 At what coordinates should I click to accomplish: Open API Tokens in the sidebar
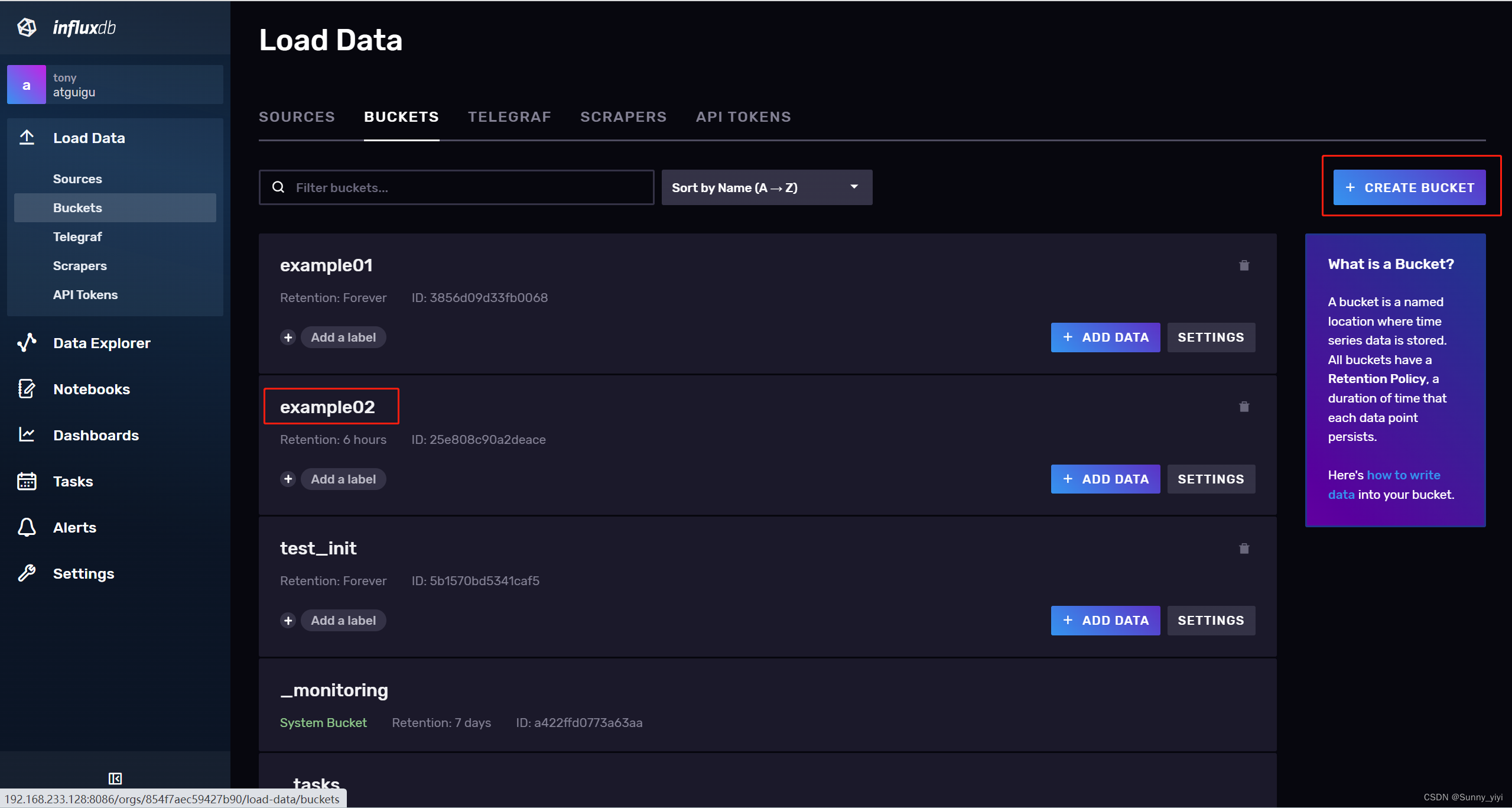point(85,294)
